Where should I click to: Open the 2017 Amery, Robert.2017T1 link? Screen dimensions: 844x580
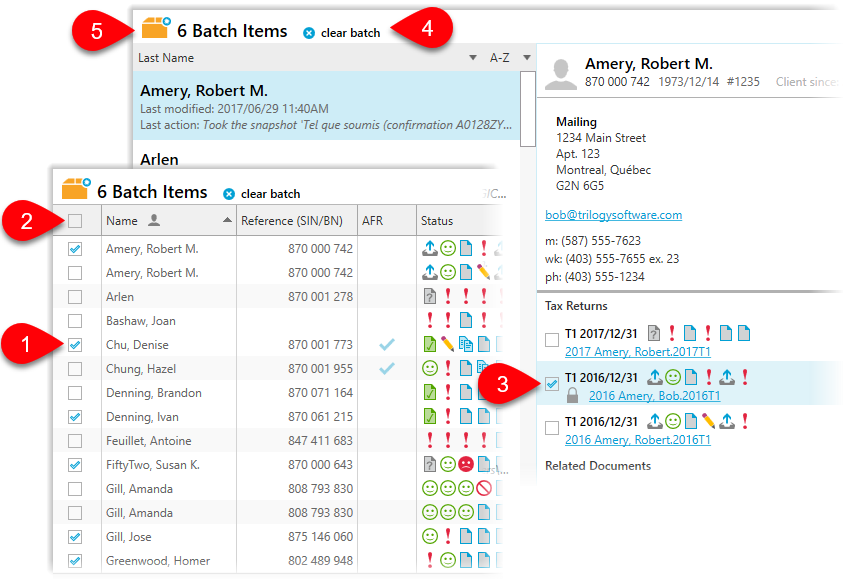(638, 352)
